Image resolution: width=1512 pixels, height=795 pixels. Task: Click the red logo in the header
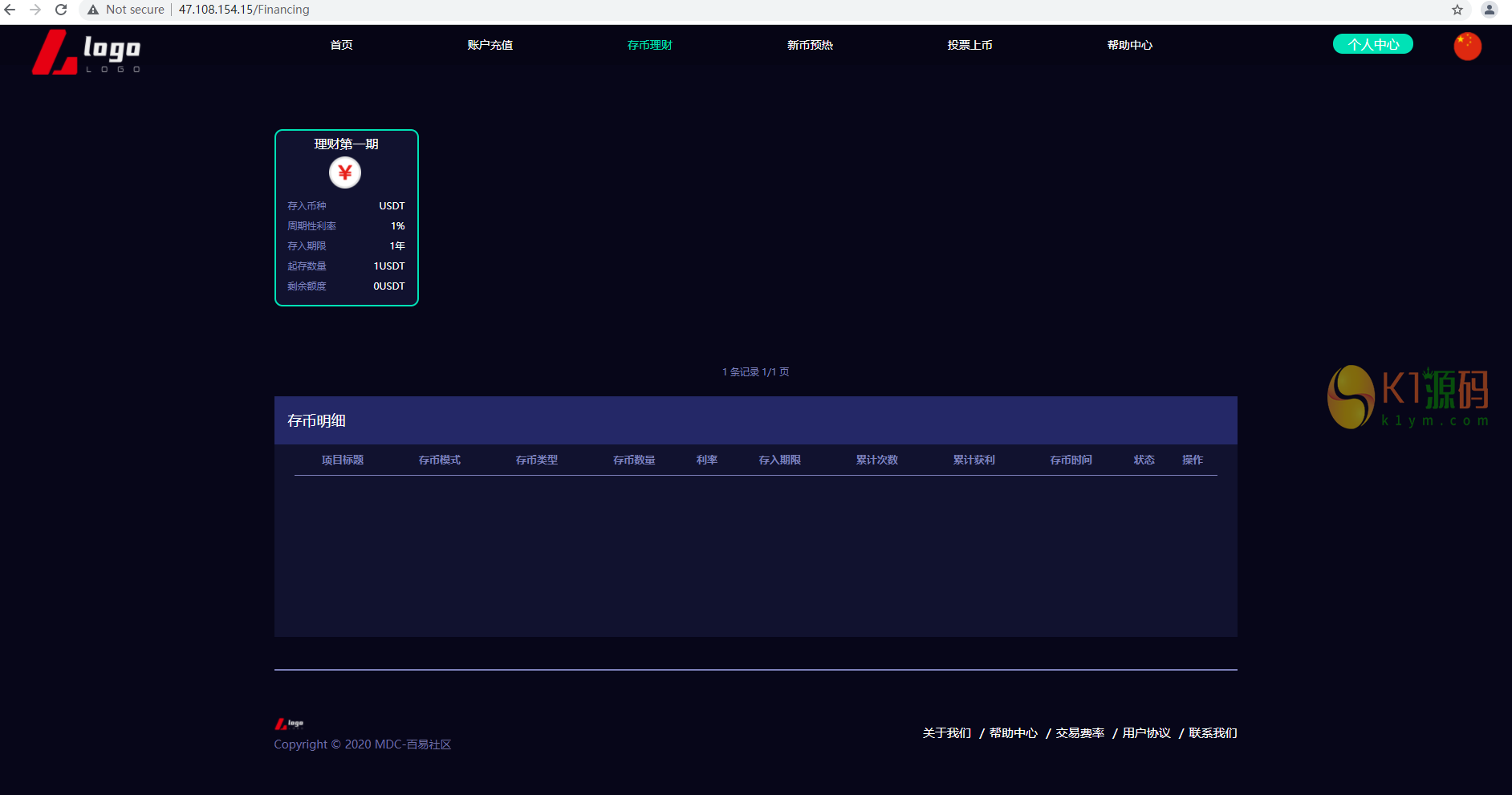(86, 52)
